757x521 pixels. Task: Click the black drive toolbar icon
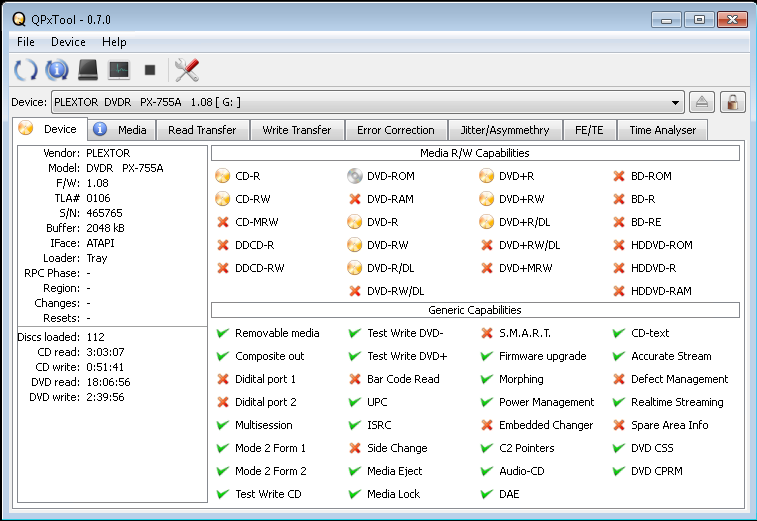(88, 70)
